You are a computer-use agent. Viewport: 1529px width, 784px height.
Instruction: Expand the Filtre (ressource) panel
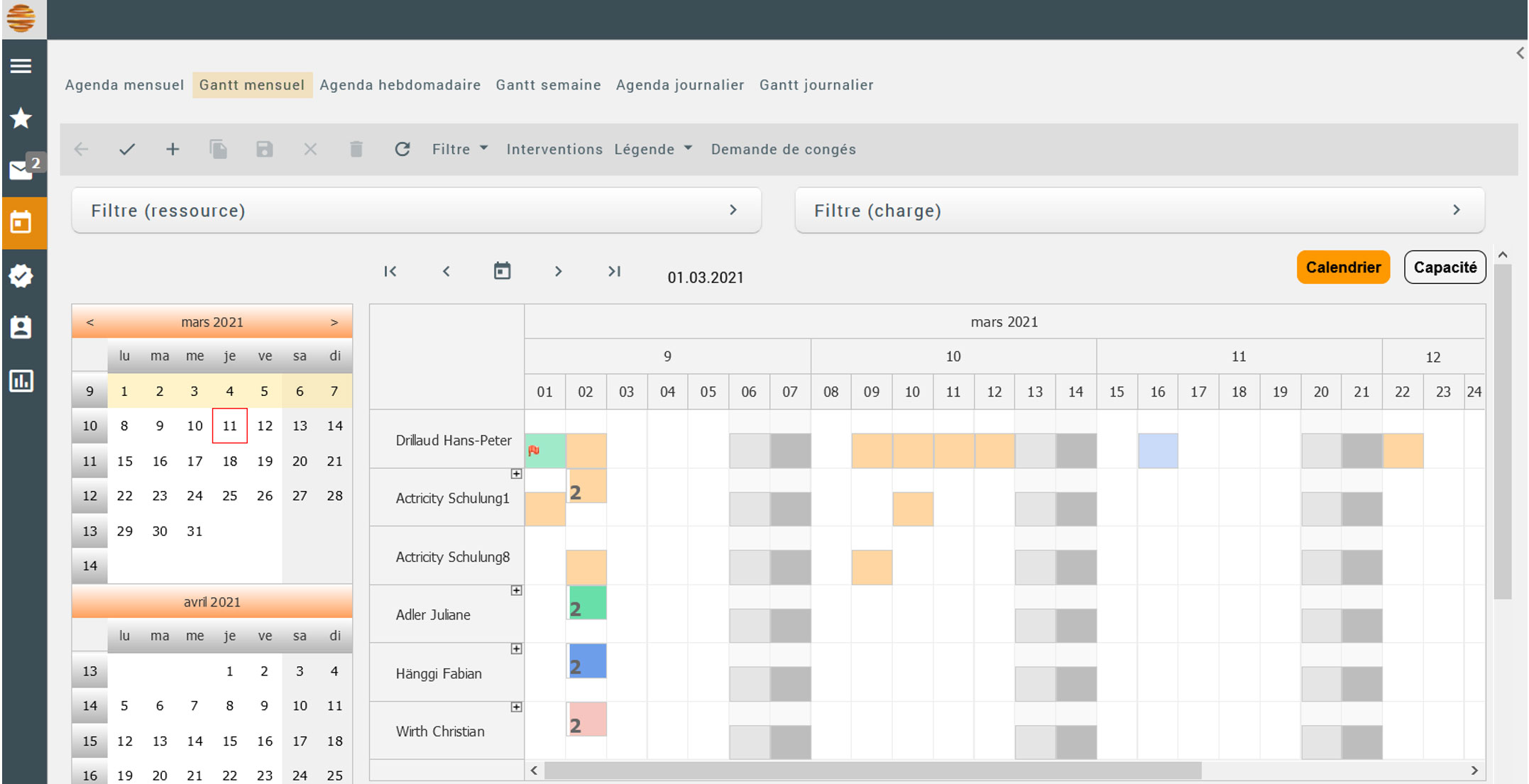coord(417,211)
